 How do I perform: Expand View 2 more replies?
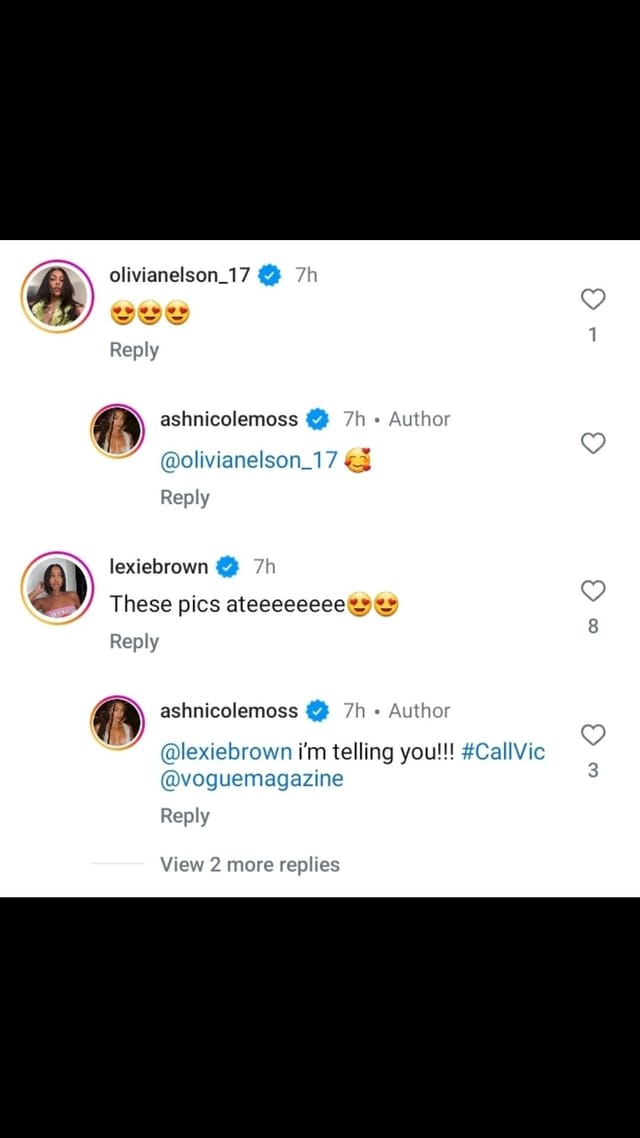pyautogui.click(x=249, y=865)
